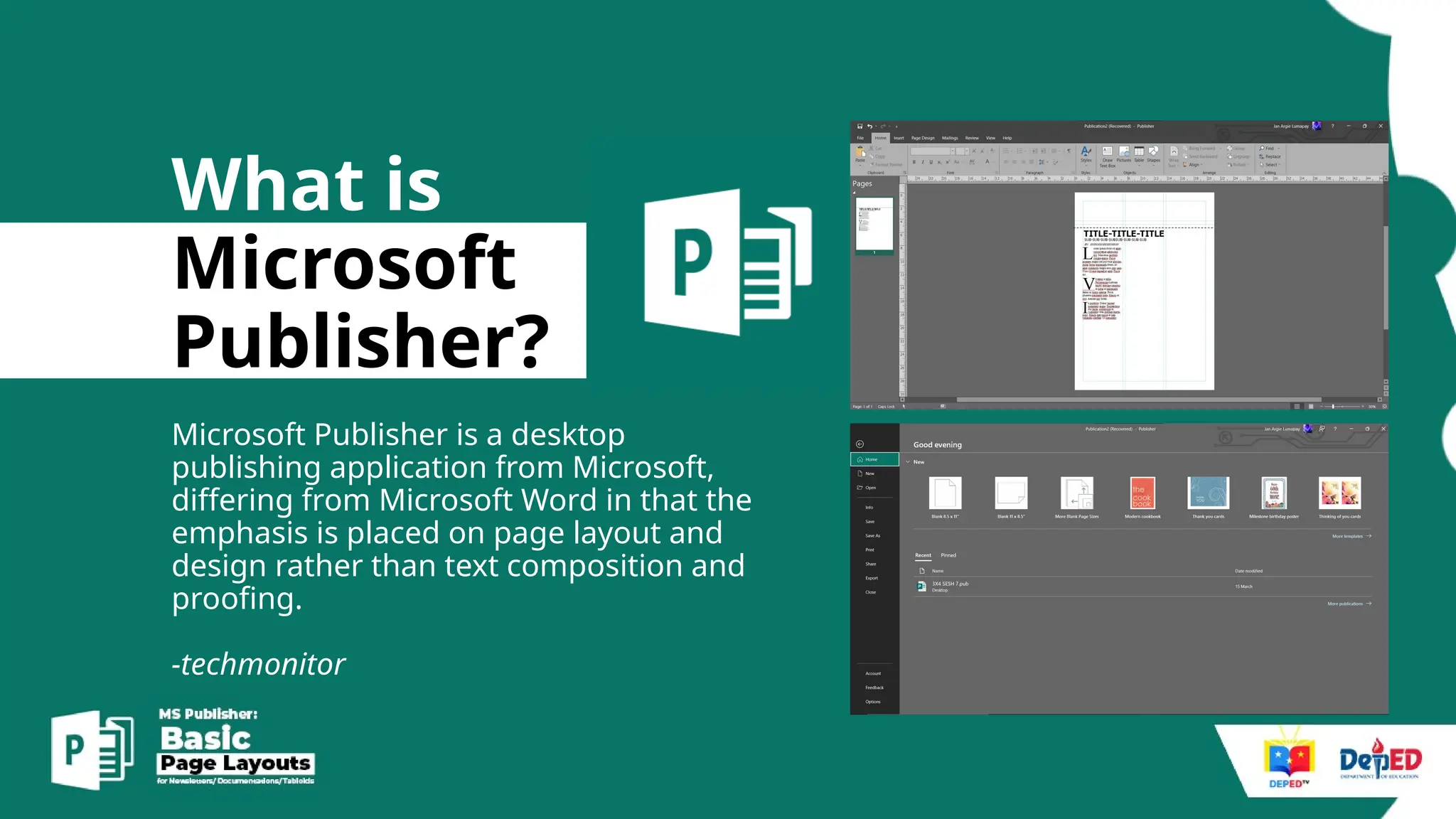
Task: Collapse the New section chevron in backstage
Action: 908,462
